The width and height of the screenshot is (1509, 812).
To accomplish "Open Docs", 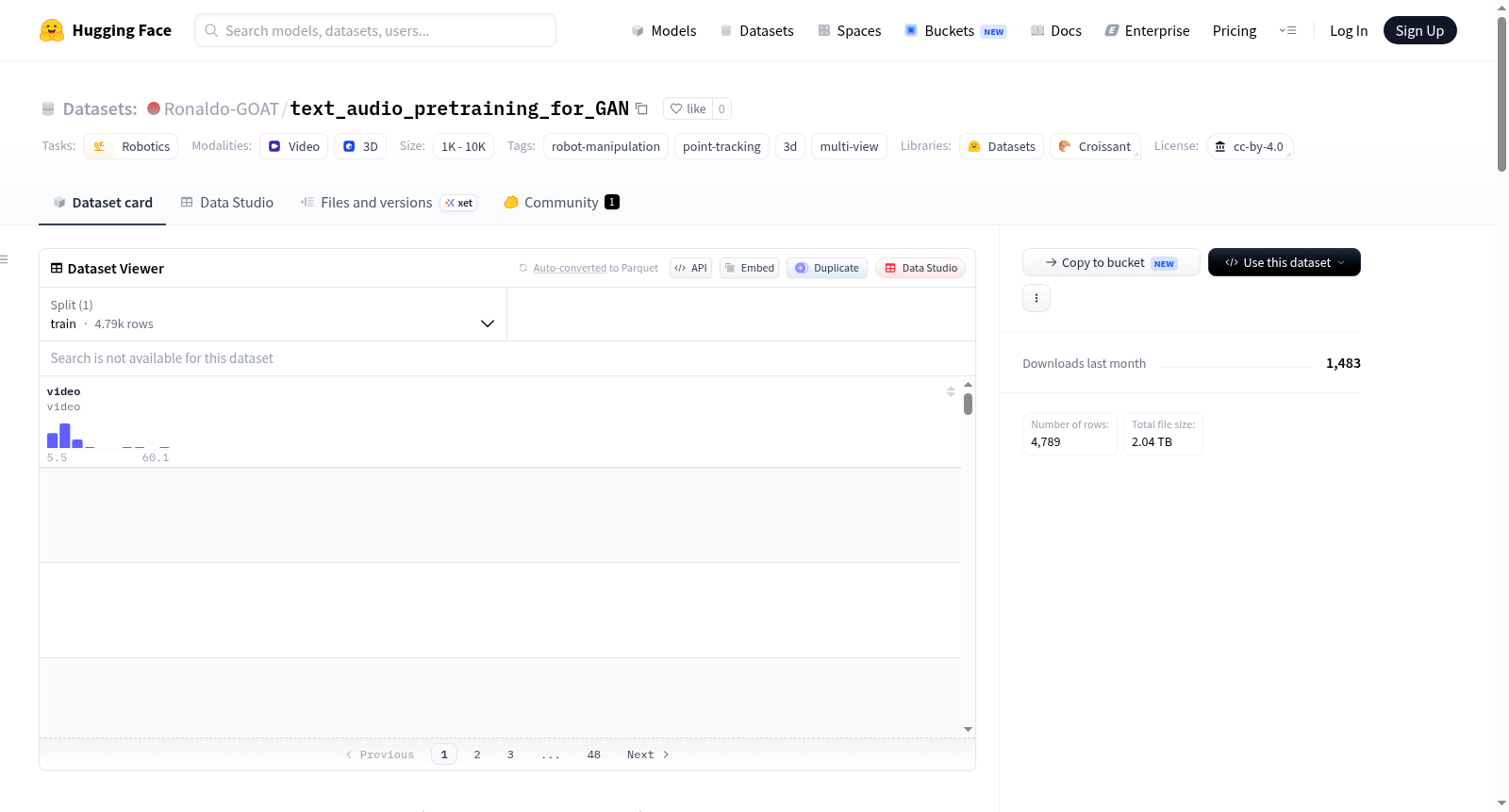I will click(1056, 30).
